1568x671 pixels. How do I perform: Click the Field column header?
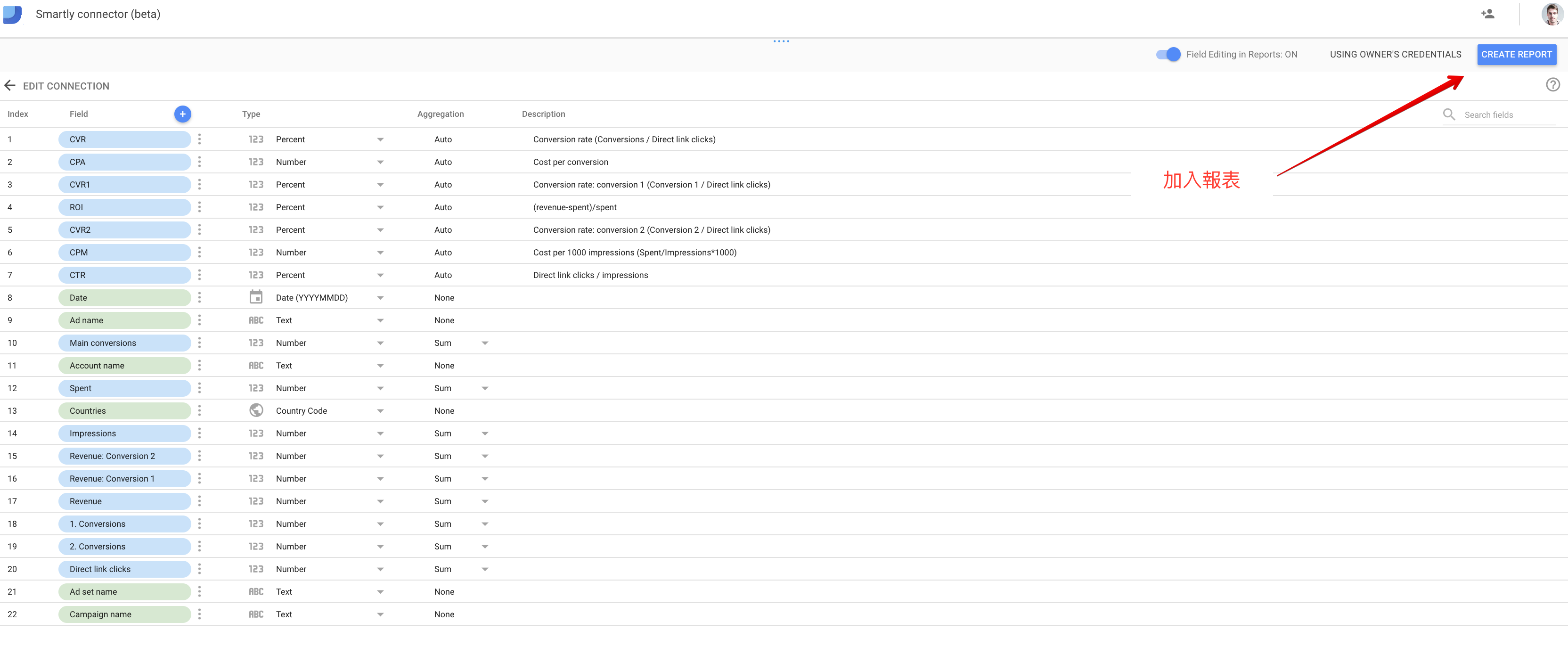click(x=79, y=114)
